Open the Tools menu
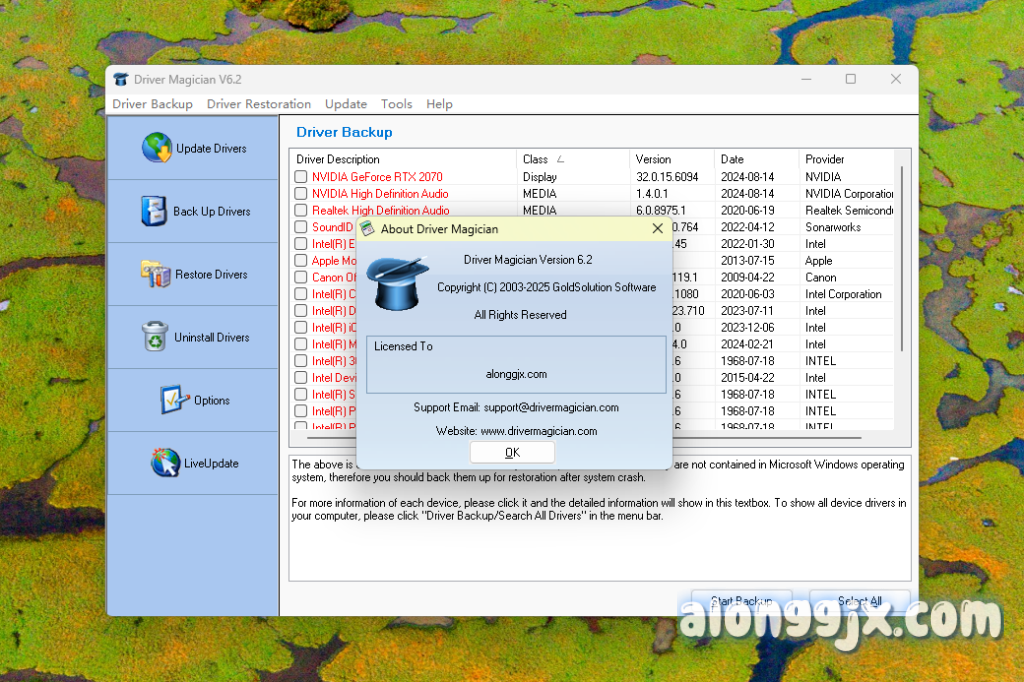1024x682 pixels. point(396,104)
